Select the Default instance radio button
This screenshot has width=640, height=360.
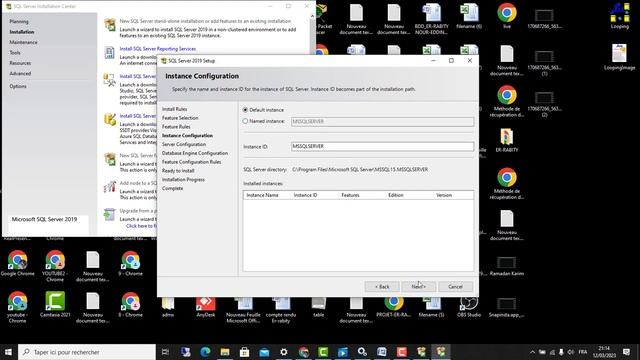coord(245,110)
